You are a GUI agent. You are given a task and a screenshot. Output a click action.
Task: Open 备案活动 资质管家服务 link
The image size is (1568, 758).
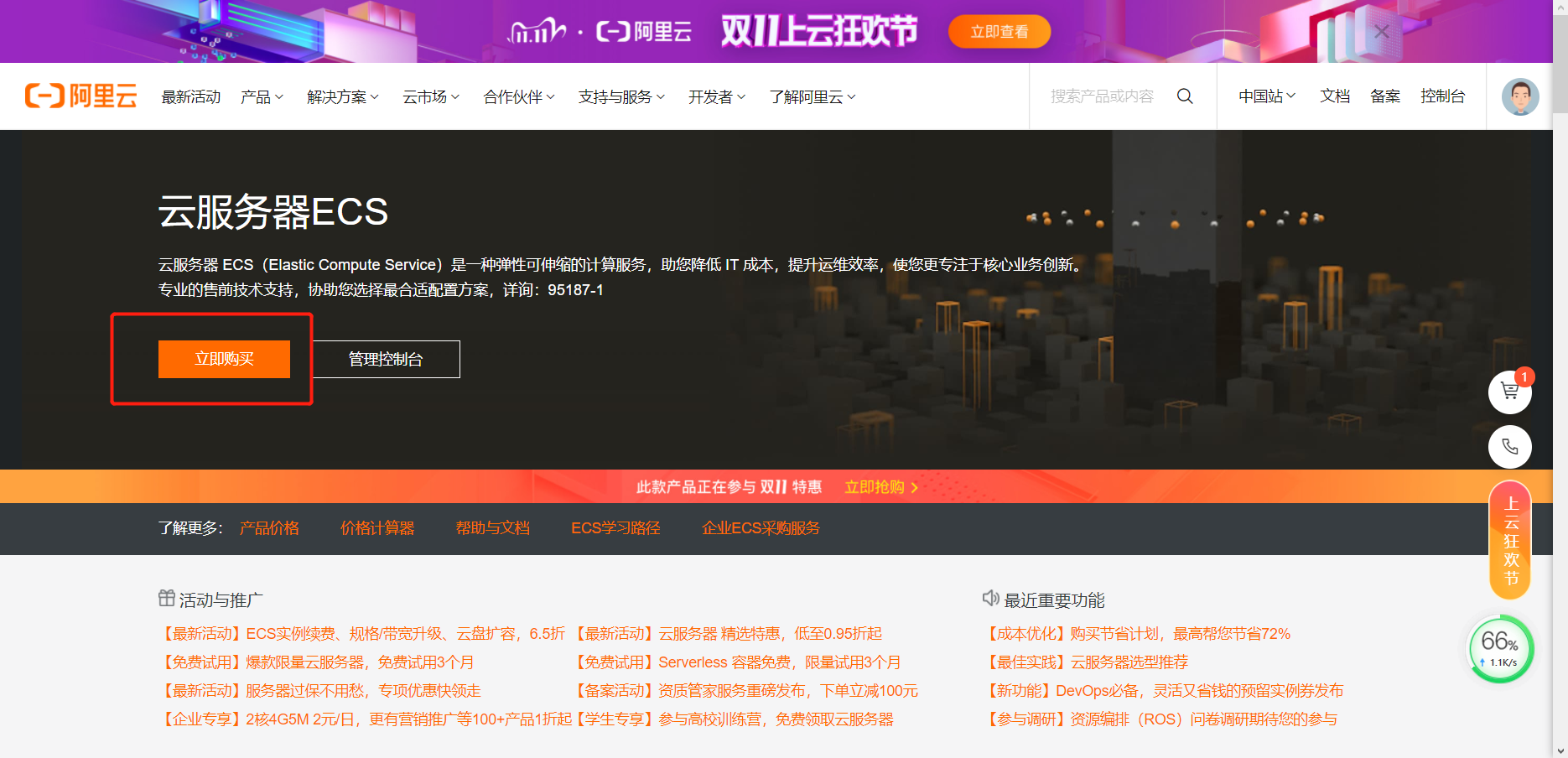click(x=745, y=691)
